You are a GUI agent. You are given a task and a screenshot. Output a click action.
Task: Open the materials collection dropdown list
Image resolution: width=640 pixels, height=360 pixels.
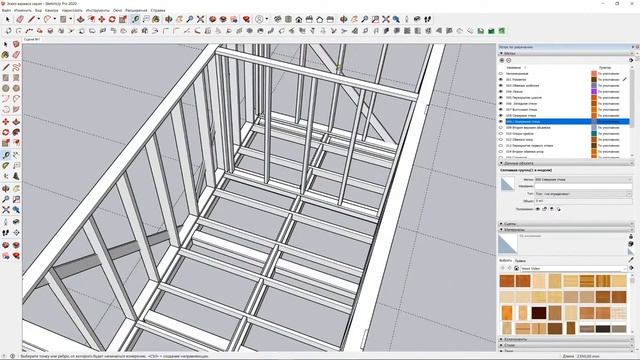tap(573, 268)
